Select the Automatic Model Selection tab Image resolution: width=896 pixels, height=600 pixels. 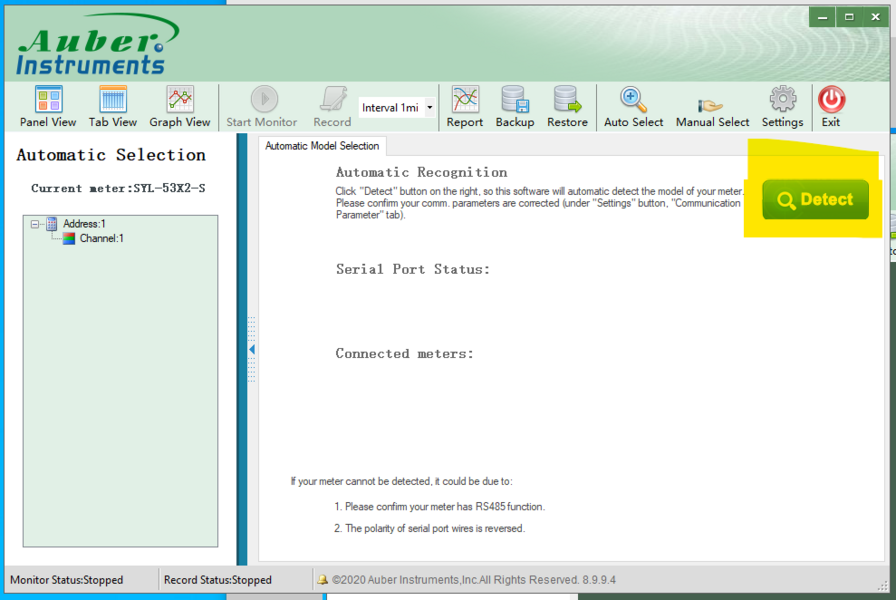(322, 146)
